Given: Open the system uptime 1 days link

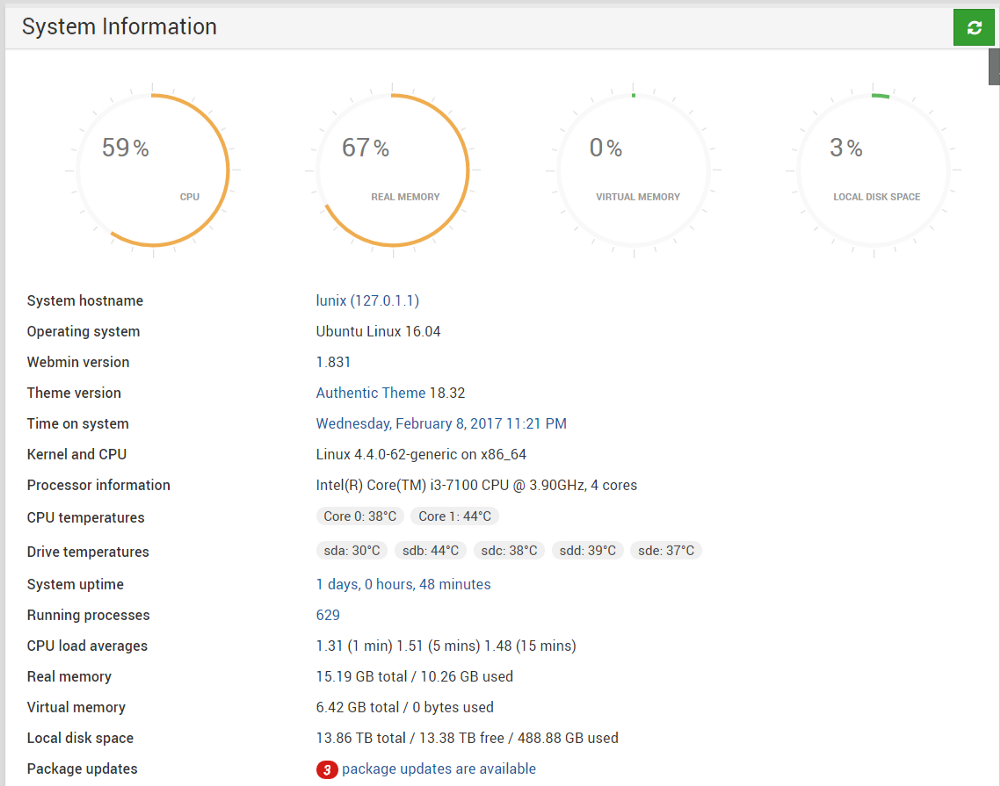Looking at the screenshot, I should [x=403, y=584].
